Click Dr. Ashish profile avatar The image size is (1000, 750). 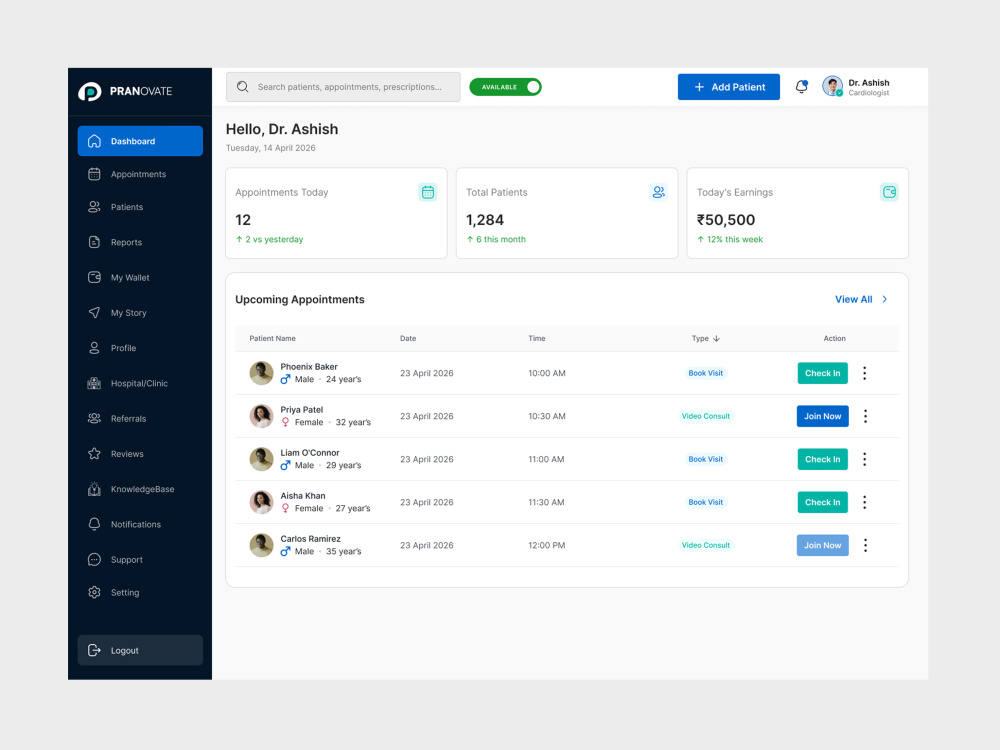(832, 86)
